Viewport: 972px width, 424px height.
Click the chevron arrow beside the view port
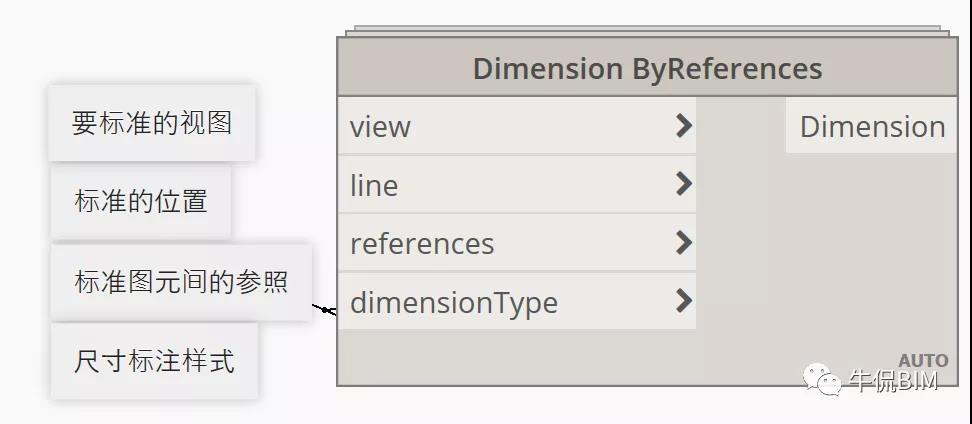pos(684,126)
